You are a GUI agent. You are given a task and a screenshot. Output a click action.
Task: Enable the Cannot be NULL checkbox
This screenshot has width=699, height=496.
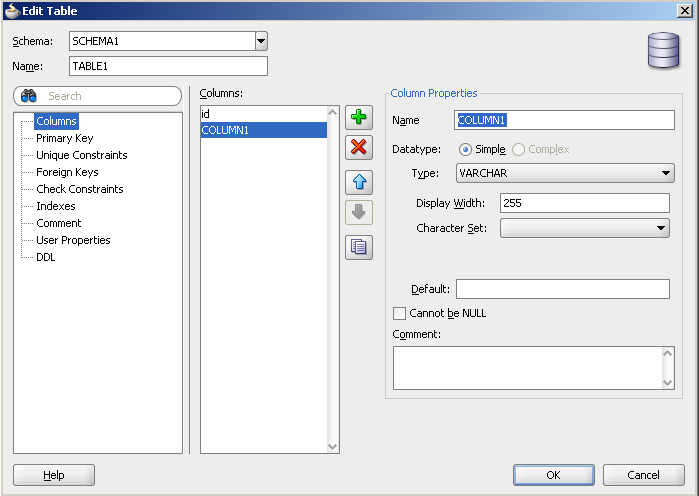pyautogui.click(x=400, y=313)
